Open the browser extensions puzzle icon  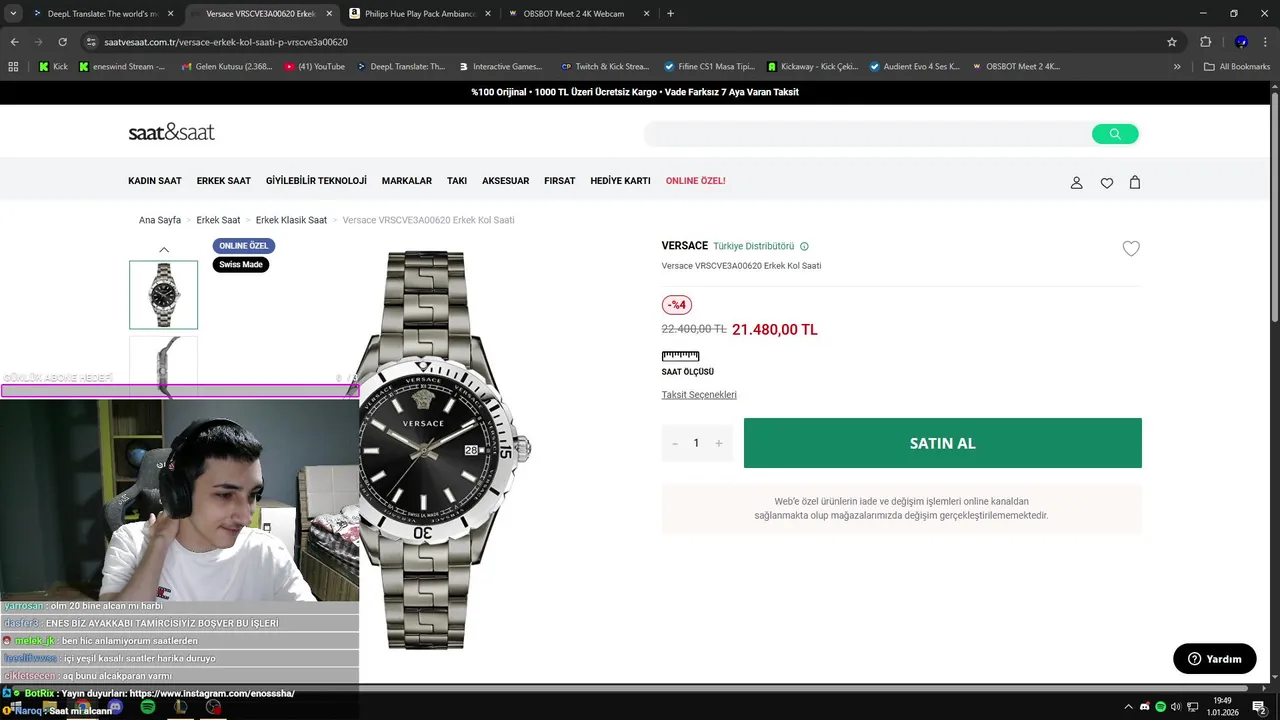1205,42
